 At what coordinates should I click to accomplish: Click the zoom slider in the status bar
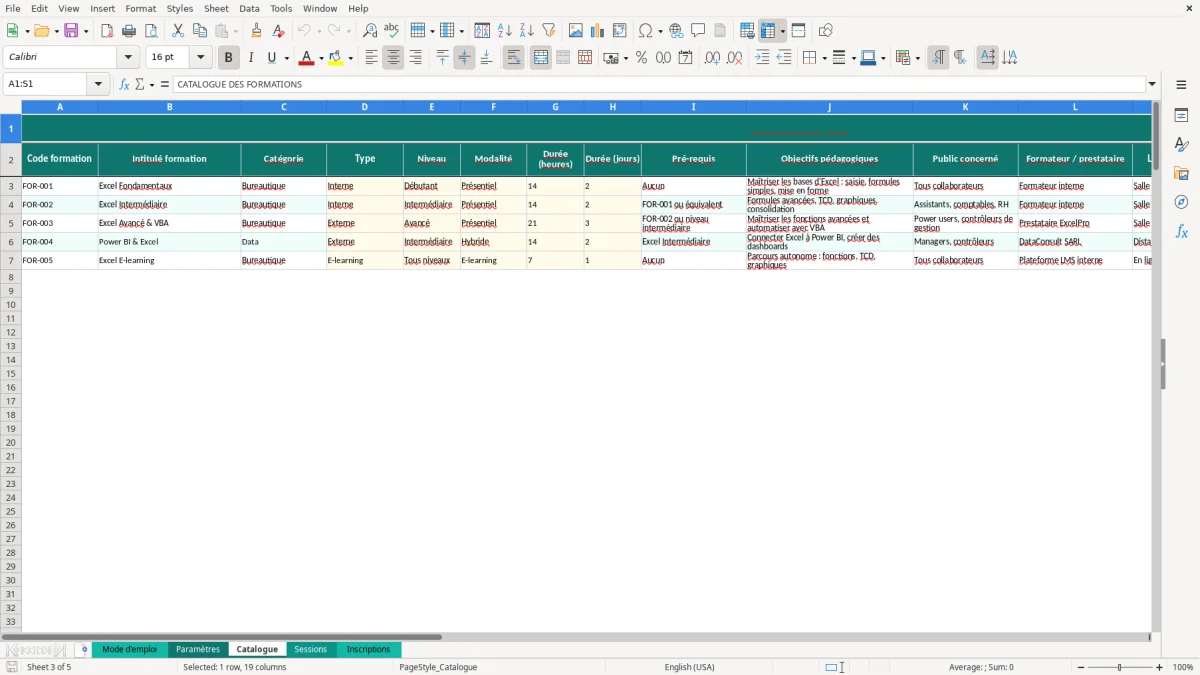(1119, 667)
